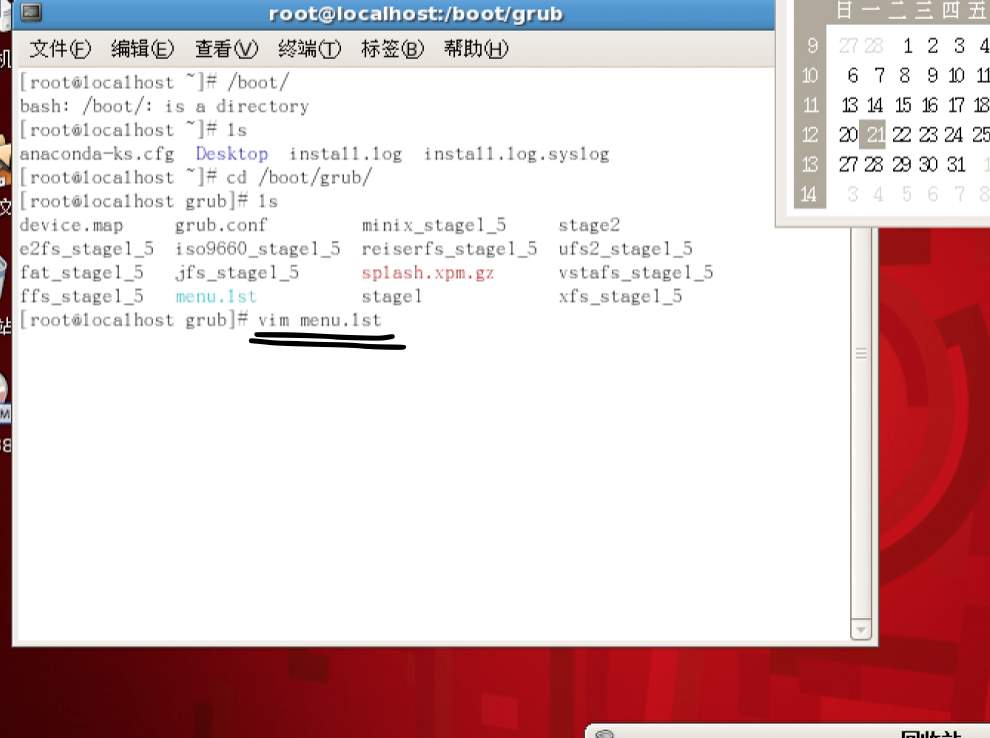Open the 帮助(H) menu
Screen dimensions: 990x738
475,49
